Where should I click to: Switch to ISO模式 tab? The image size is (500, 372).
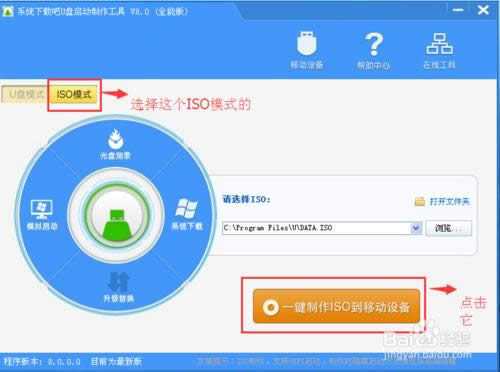pos(74,94)
